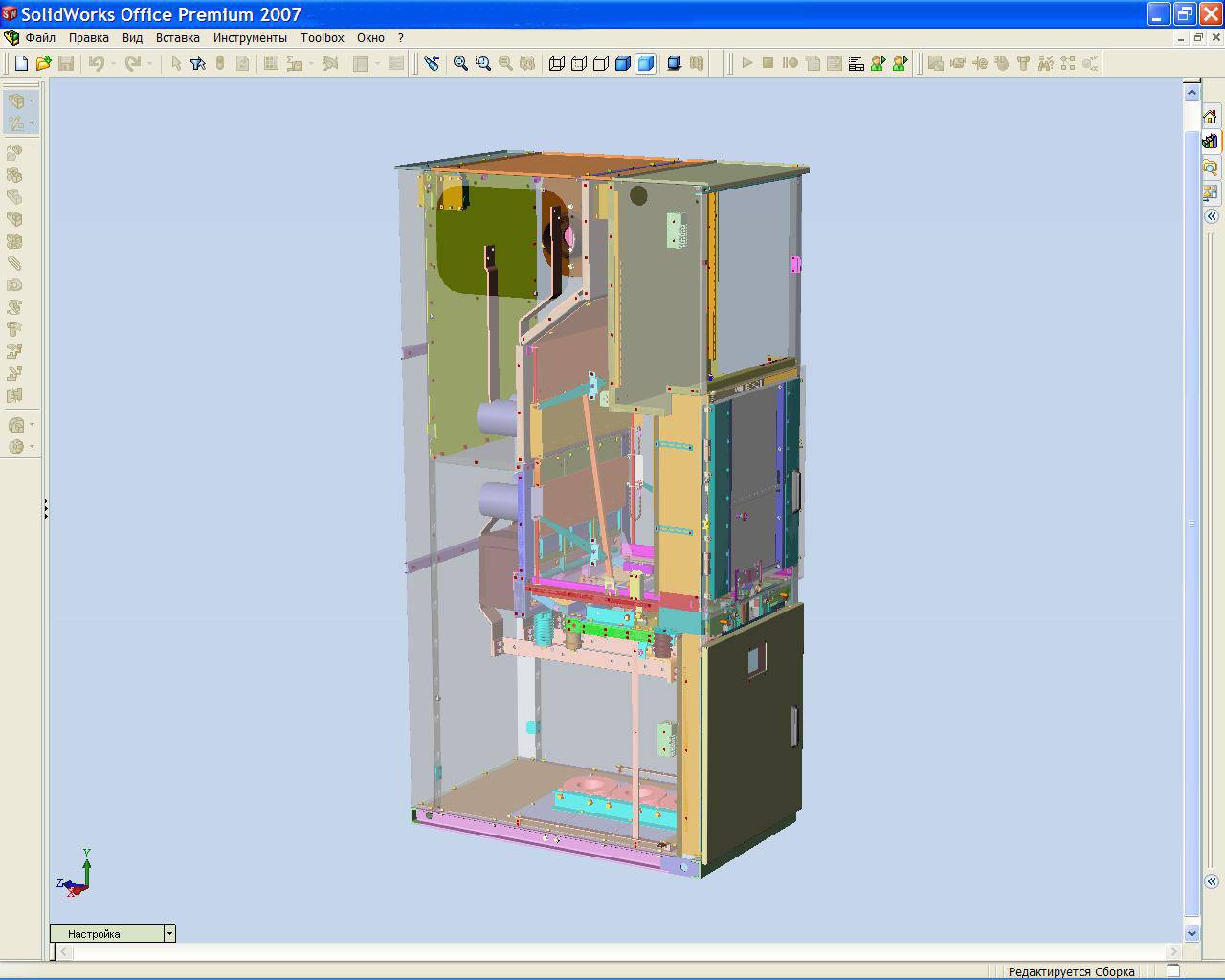Click the Save floppy disk icon
Image resolution: width=1225 pixels, height=980 pixels.
tap(66, 63)
